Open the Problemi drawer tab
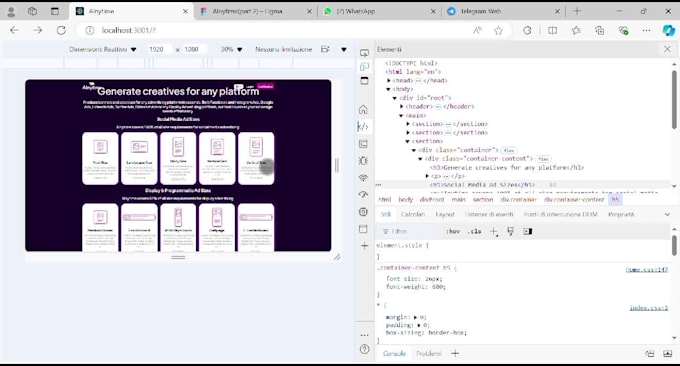Image resolution: width=680 pixels, height=366 pixels. pos(428,354)
